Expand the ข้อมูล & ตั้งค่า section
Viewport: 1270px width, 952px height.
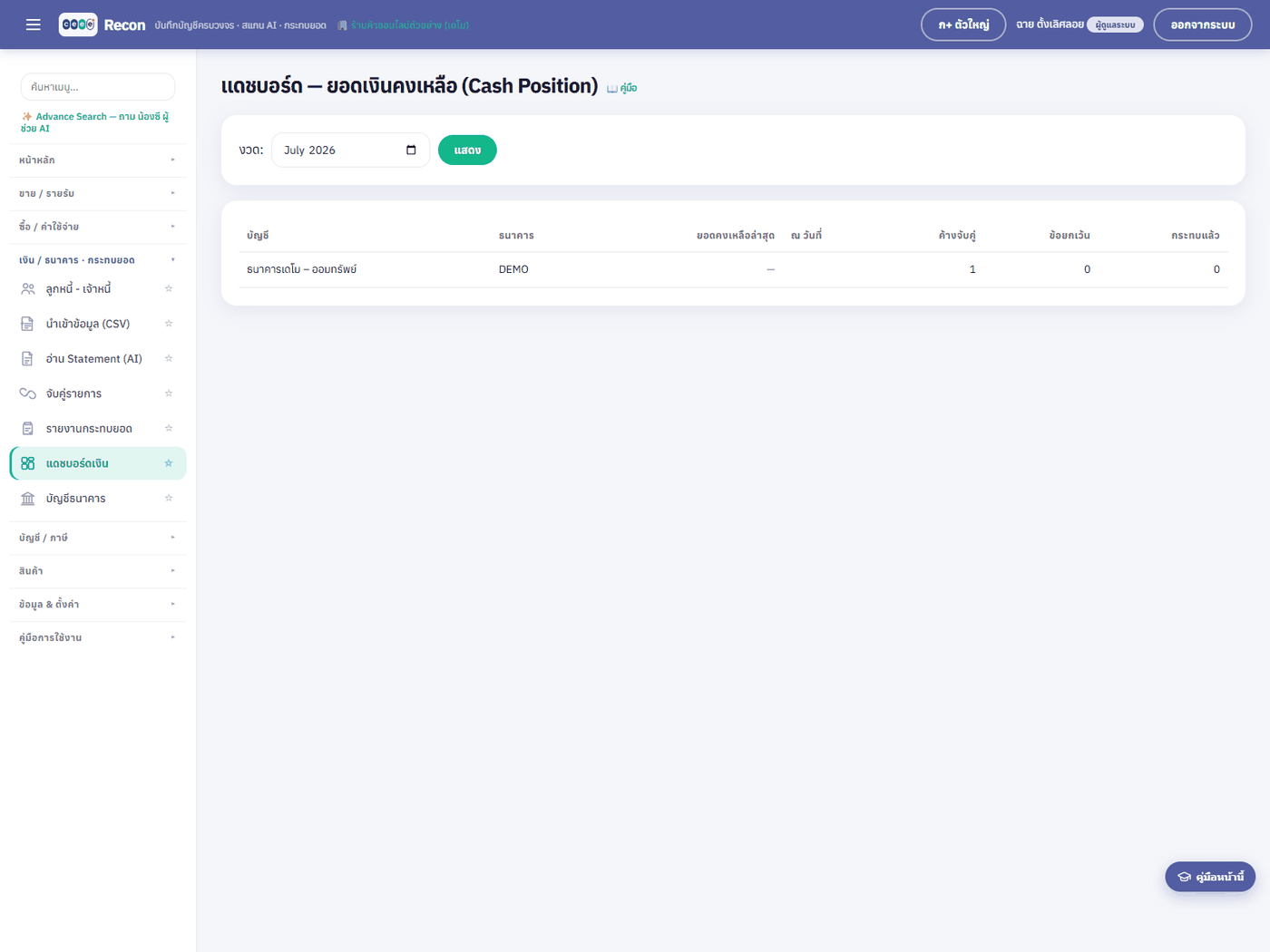pos(98,605)
